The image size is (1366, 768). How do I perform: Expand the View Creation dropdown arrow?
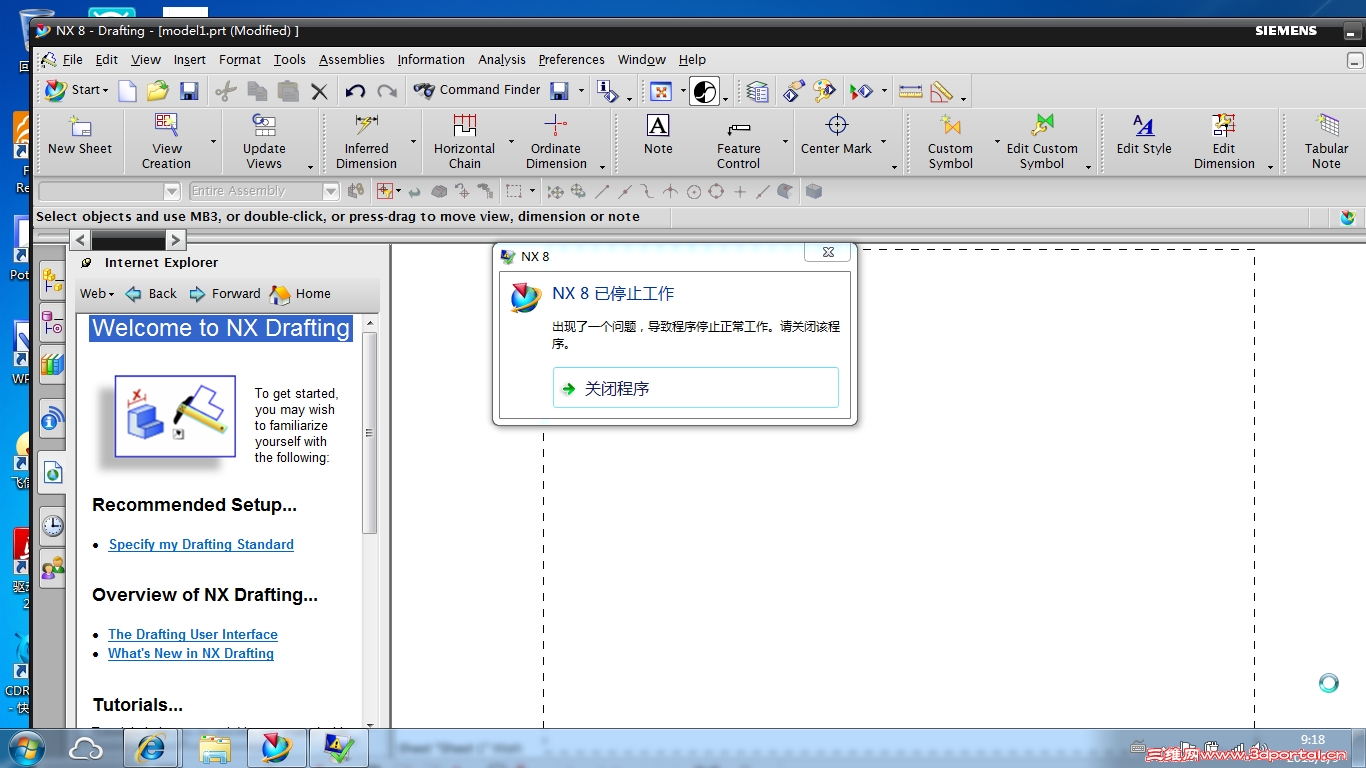tap(213, 141)
